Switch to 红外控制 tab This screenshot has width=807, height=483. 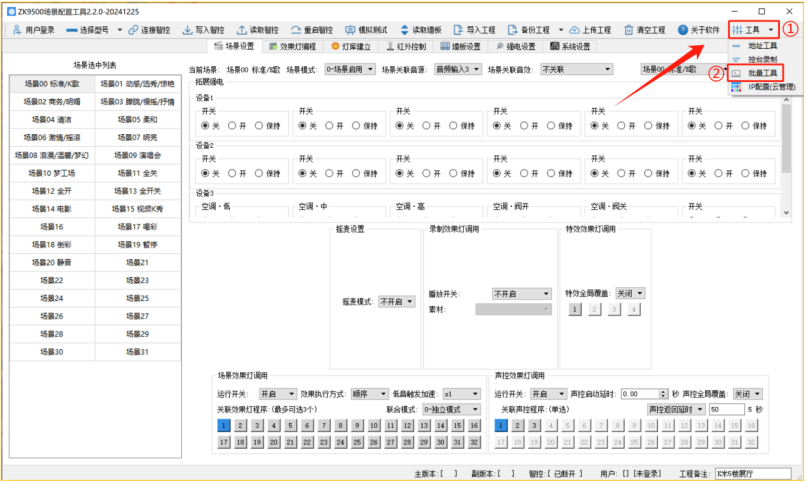pyautogui.click(x=406, y=46)
